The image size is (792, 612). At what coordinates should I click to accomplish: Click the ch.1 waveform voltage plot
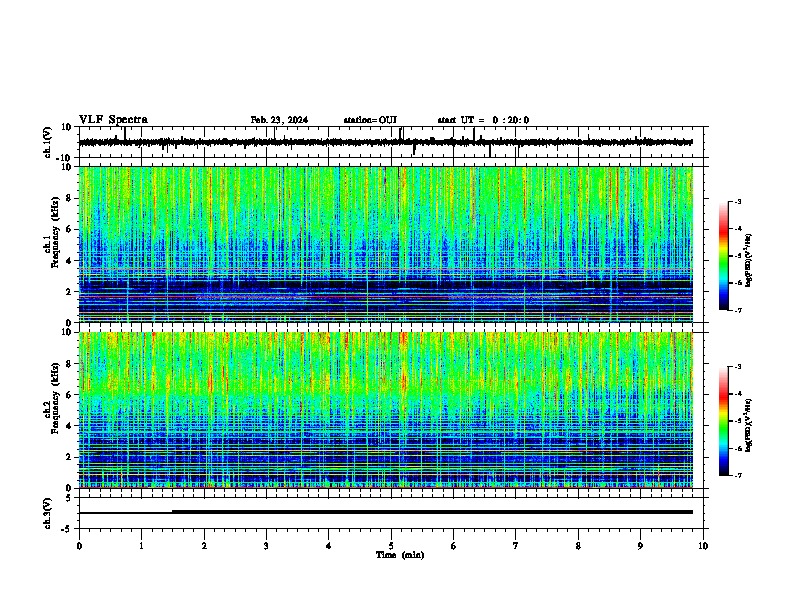click(390, 142)
